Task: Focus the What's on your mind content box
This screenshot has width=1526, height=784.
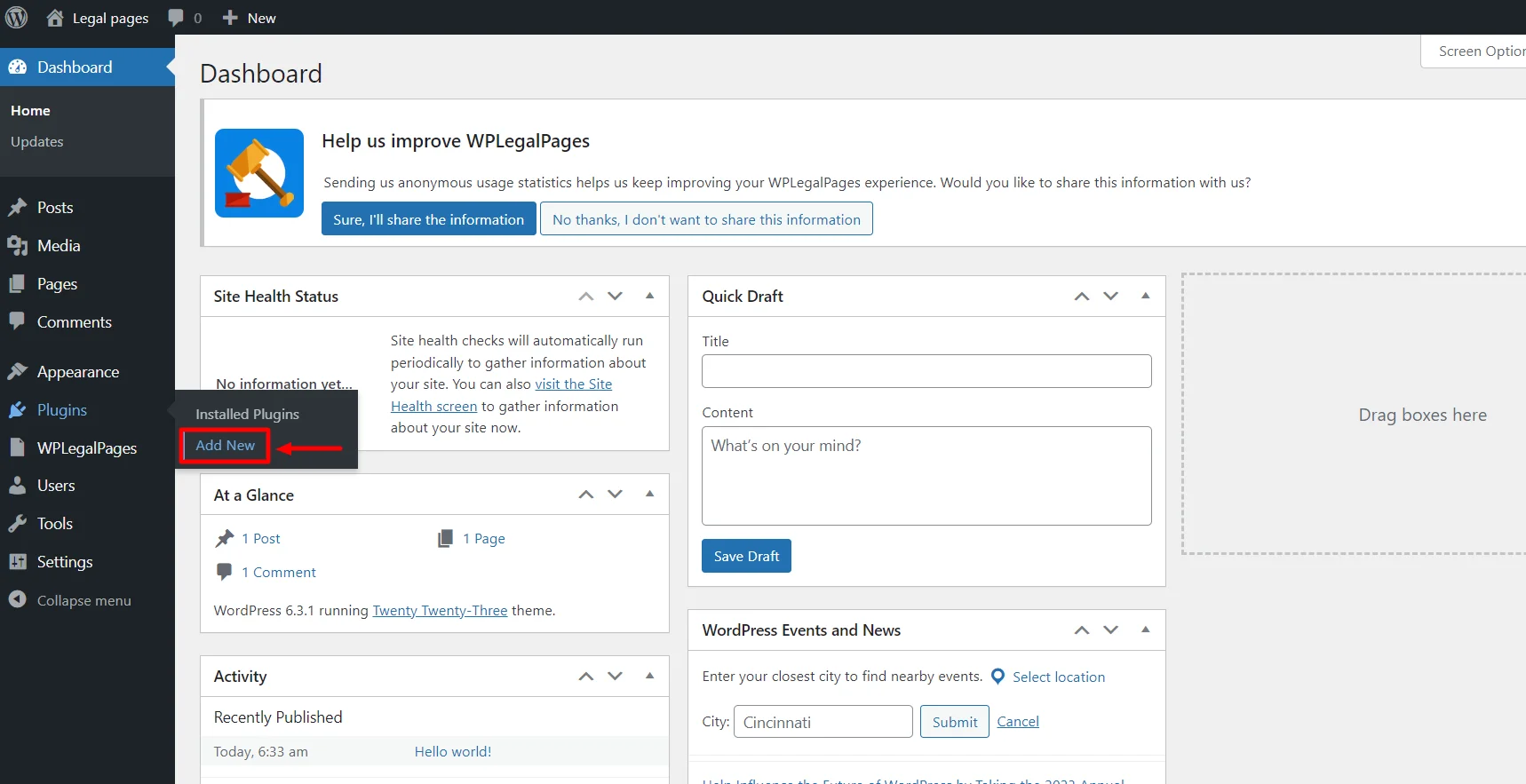Action: [x=926, y=476]
